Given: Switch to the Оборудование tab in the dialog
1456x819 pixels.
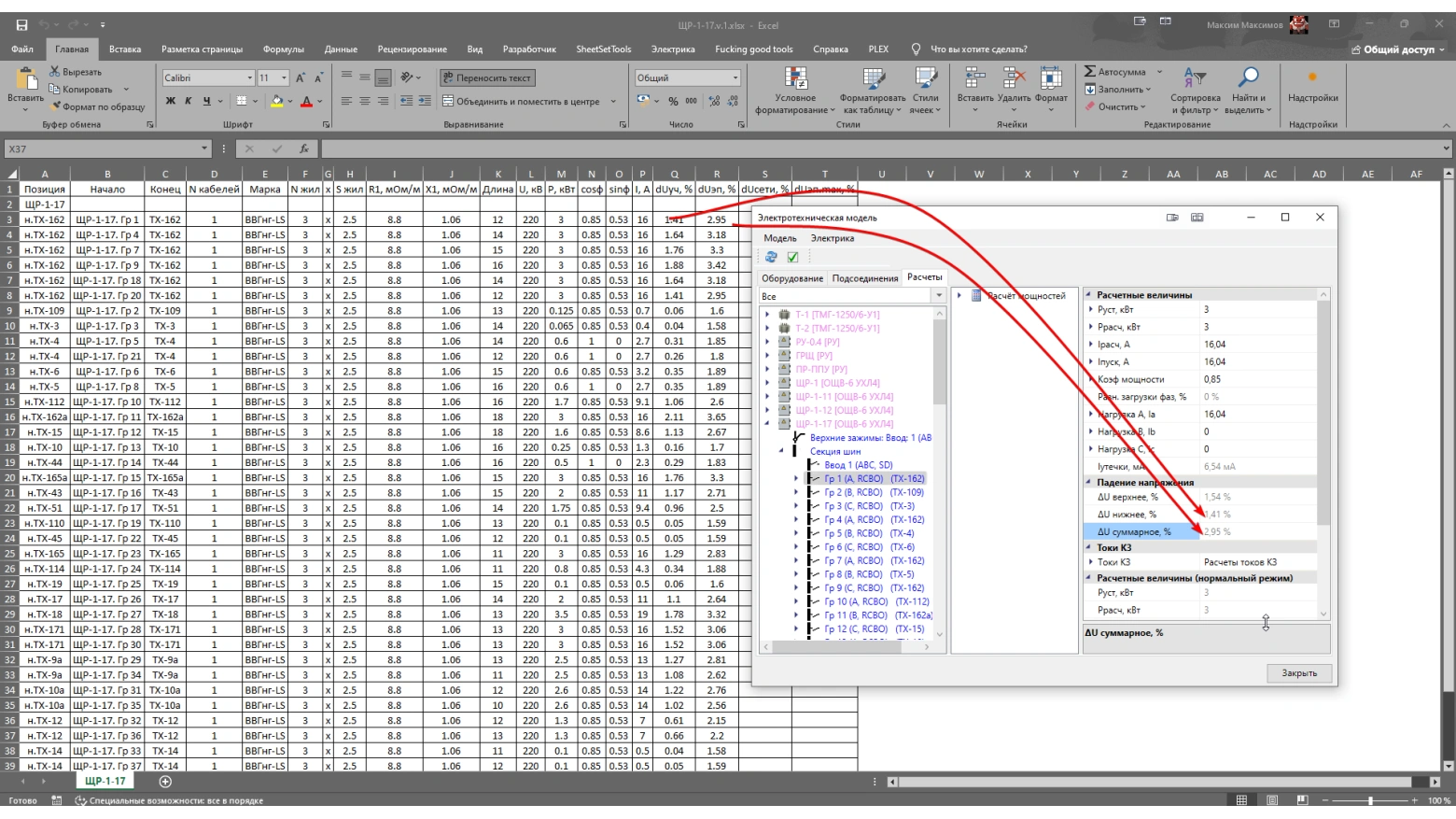Looking at the screenshot, I should tap(792, 278).
